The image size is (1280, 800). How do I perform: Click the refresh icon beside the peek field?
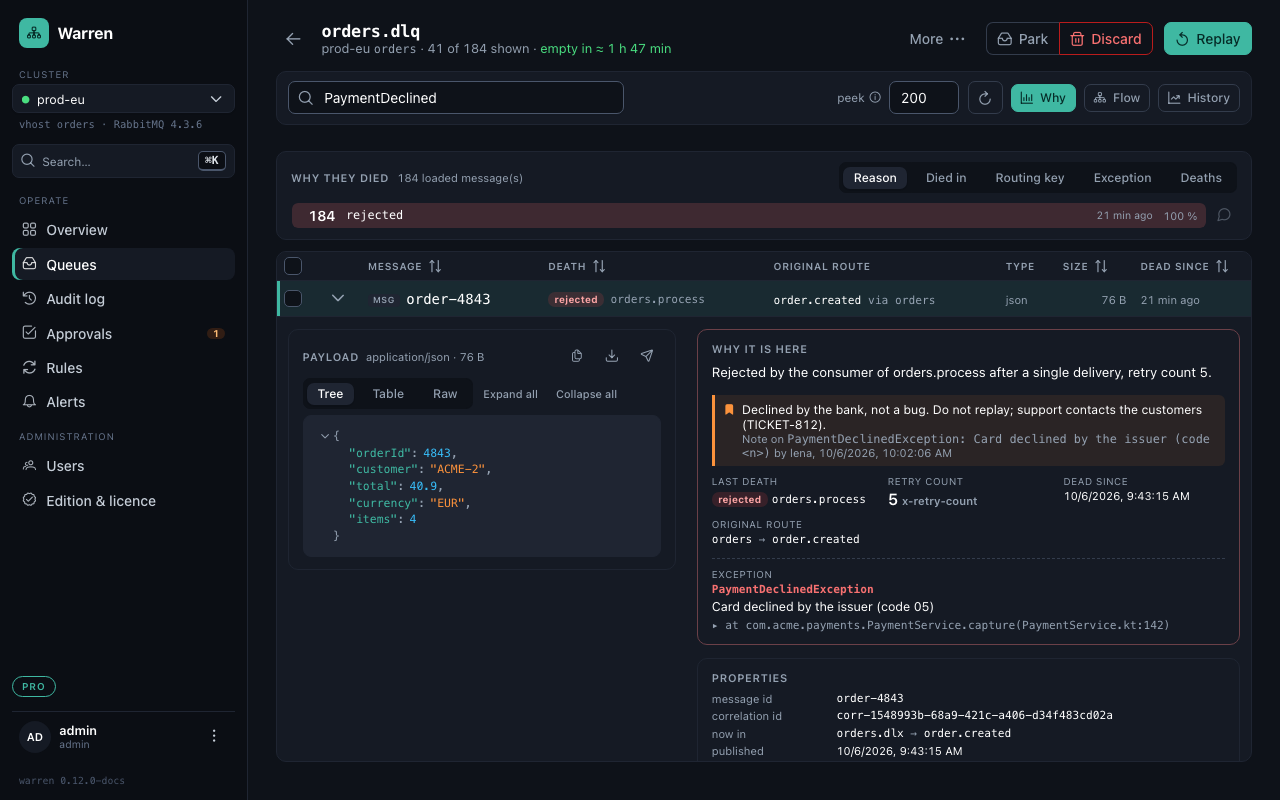985,98
